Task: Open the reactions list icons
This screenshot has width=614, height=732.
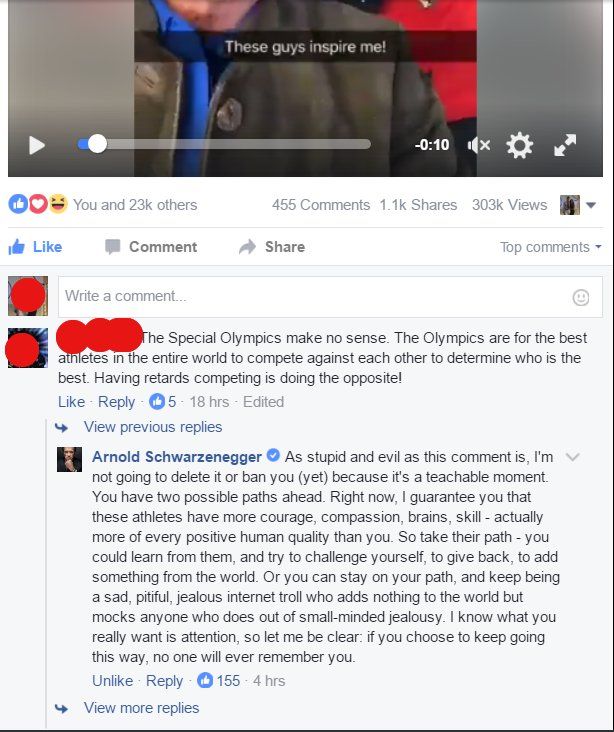Action: coord(38,204)
